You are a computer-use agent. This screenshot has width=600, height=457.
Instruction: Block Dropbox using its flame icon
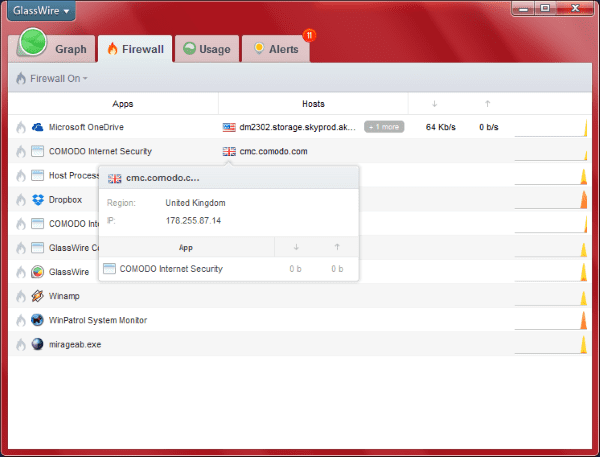click(x=21, y=200)
